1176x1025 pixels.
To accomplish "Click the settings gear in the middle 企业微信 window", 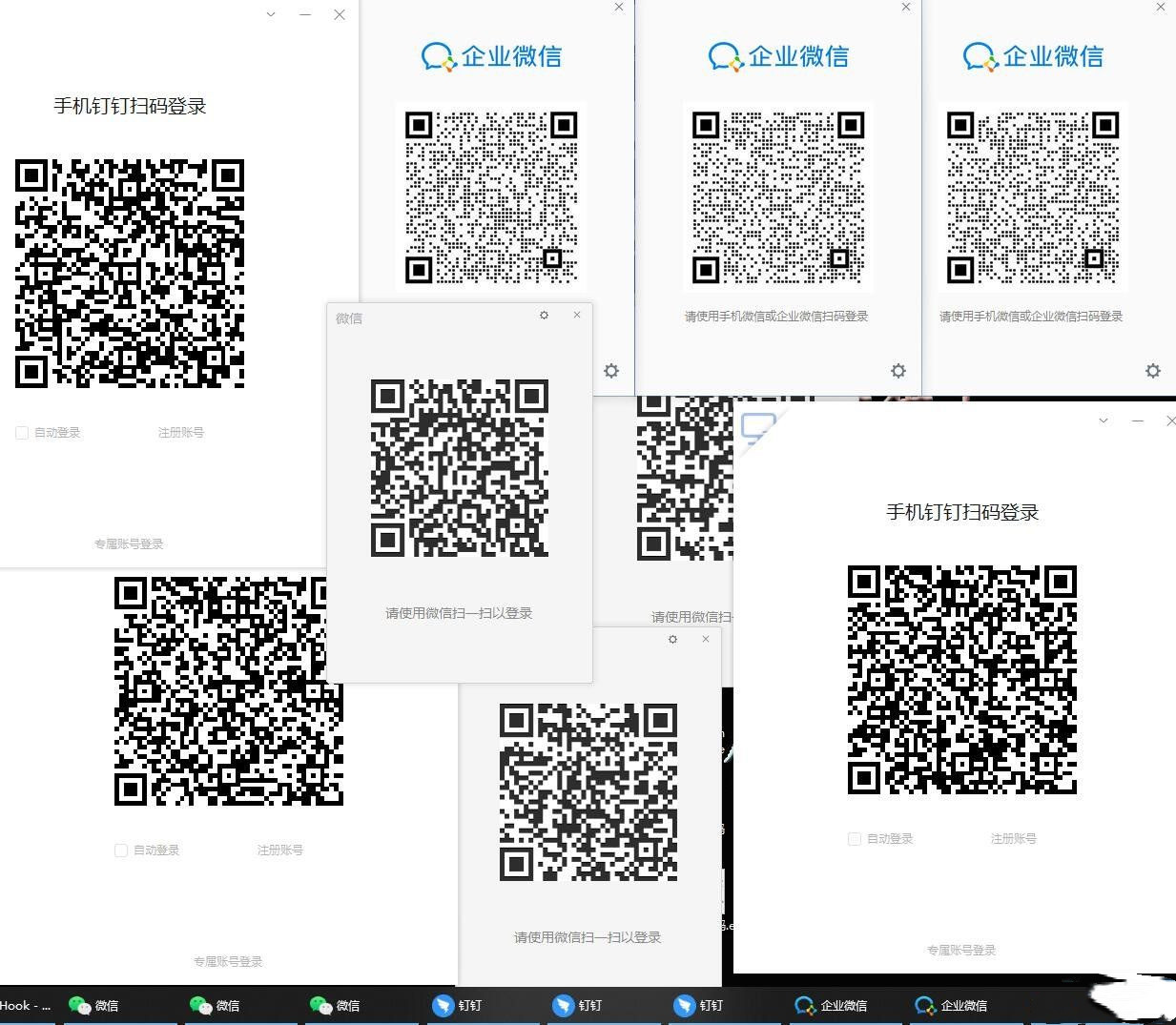I will coord(897,371).
